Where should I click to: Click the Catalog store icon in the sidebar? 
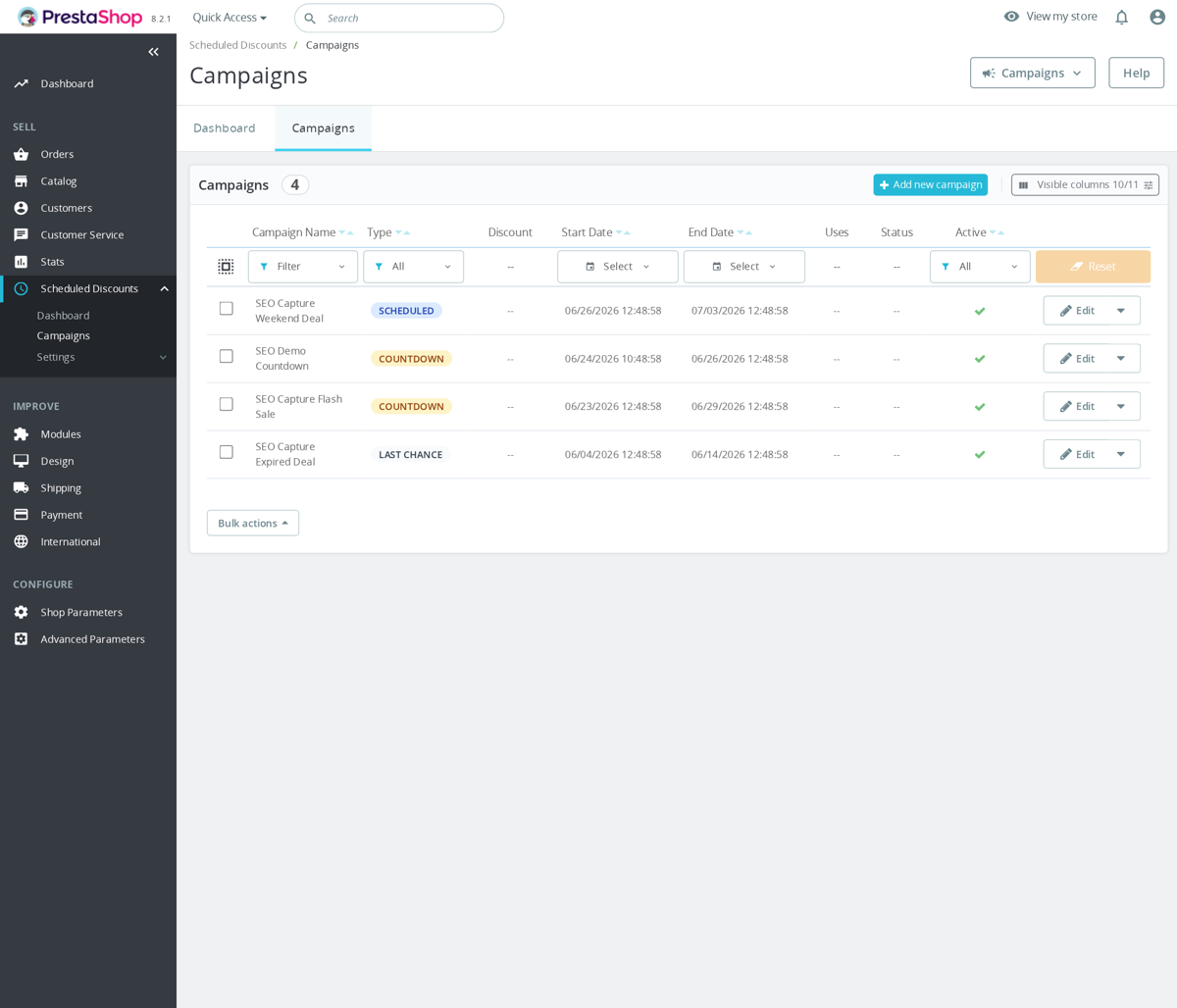click(x=21, y=181)
